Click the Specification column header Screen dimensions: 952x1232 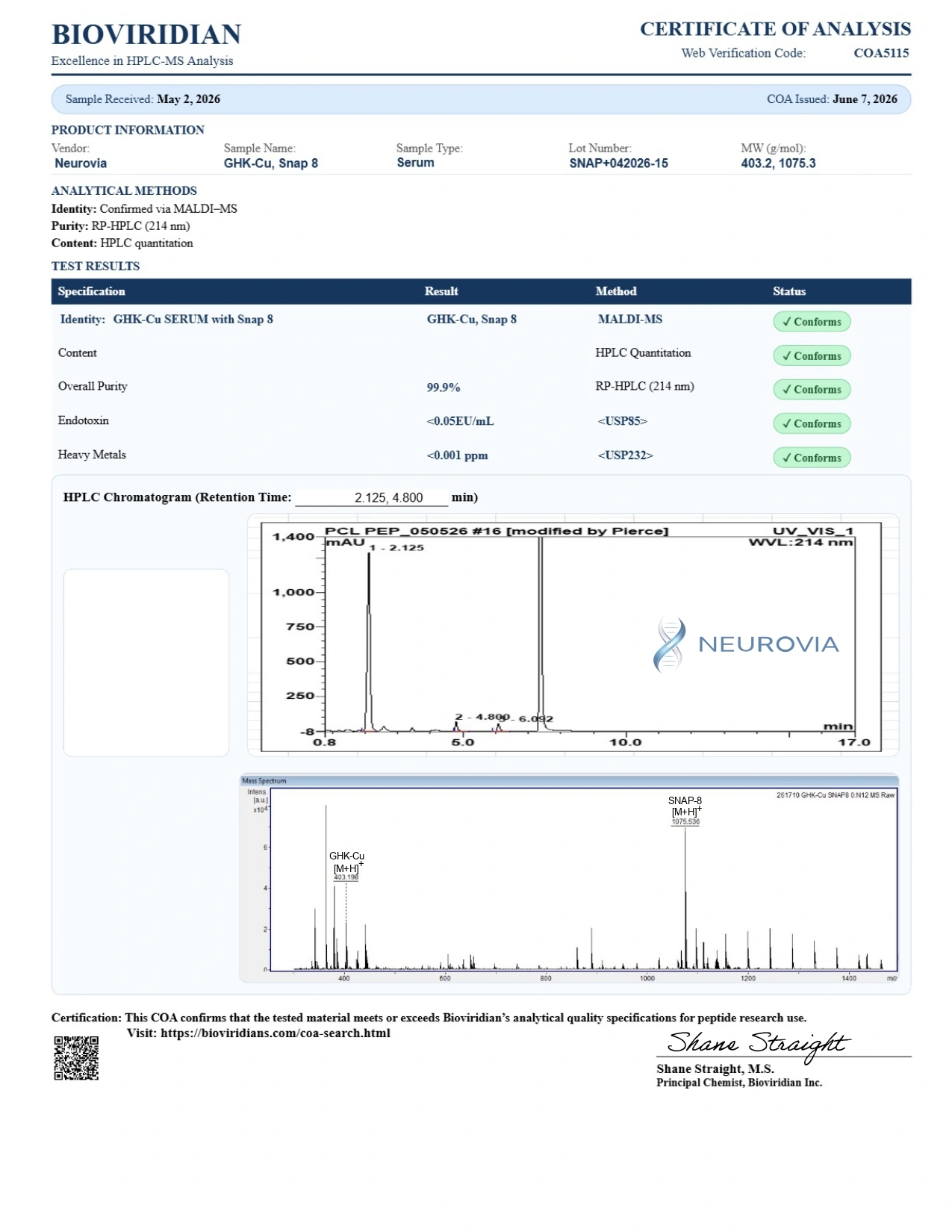point(91,291)
